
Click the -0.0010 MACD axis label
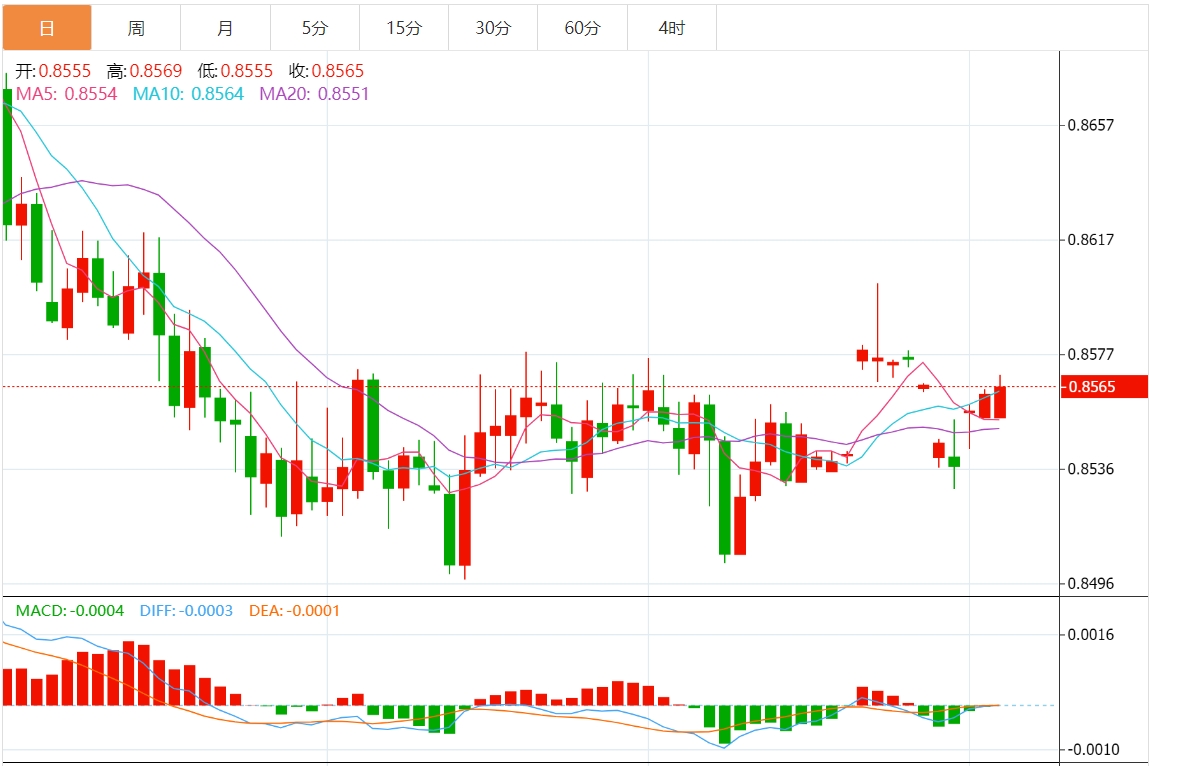(x=1093, y=749)
